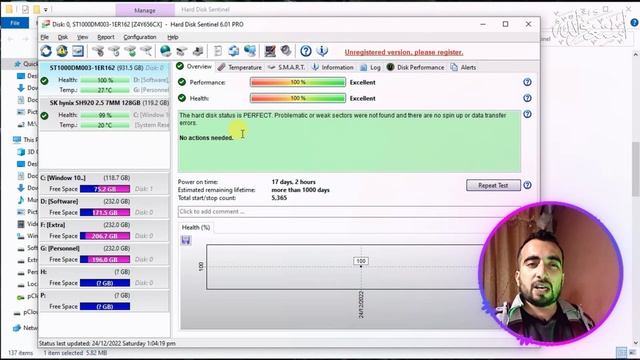
Task: Click the dark monitor toolbar icon
Action: click(x=270, y=51)
